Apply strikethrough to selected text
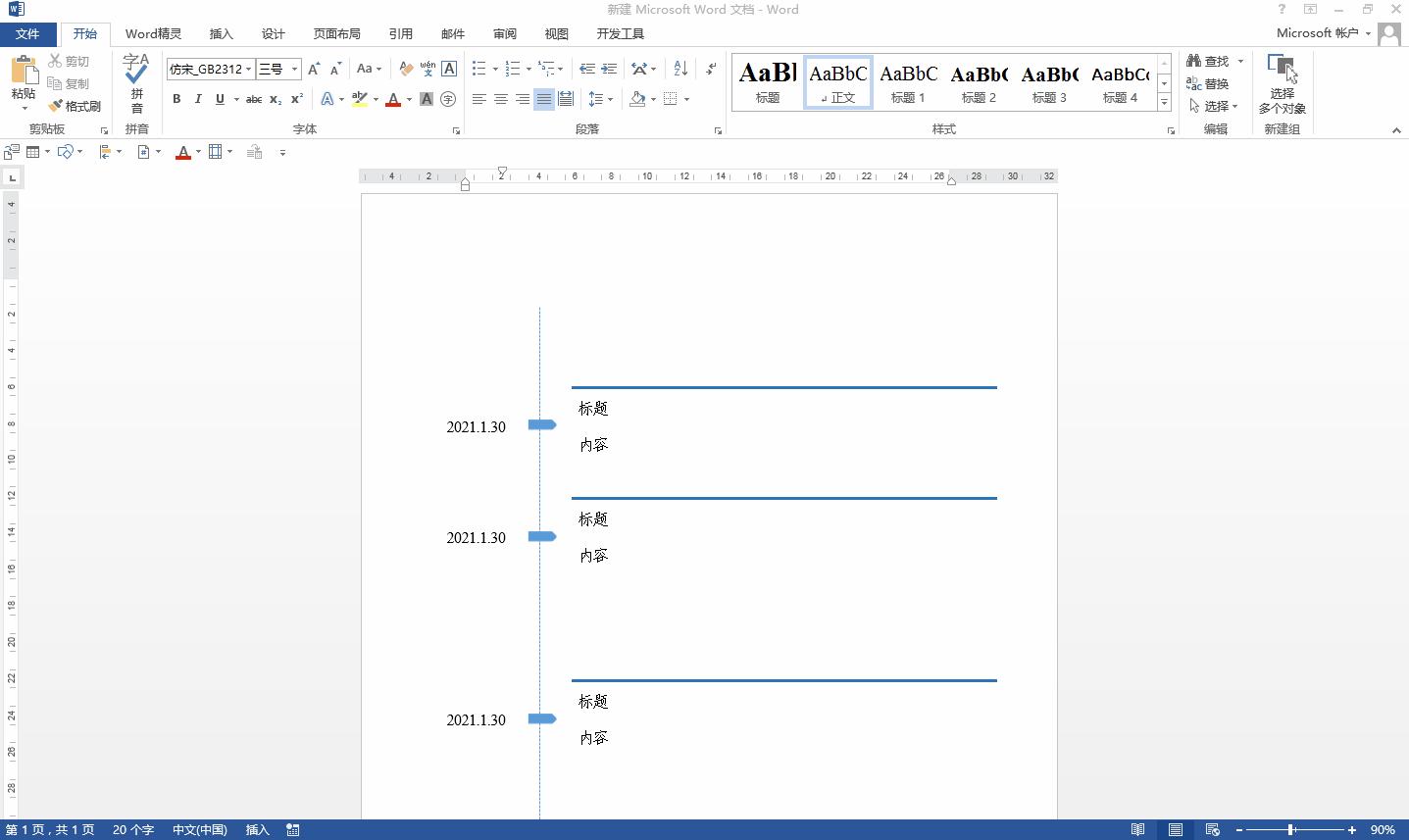The image size is (1409, 840). click(x=253, y=99)
